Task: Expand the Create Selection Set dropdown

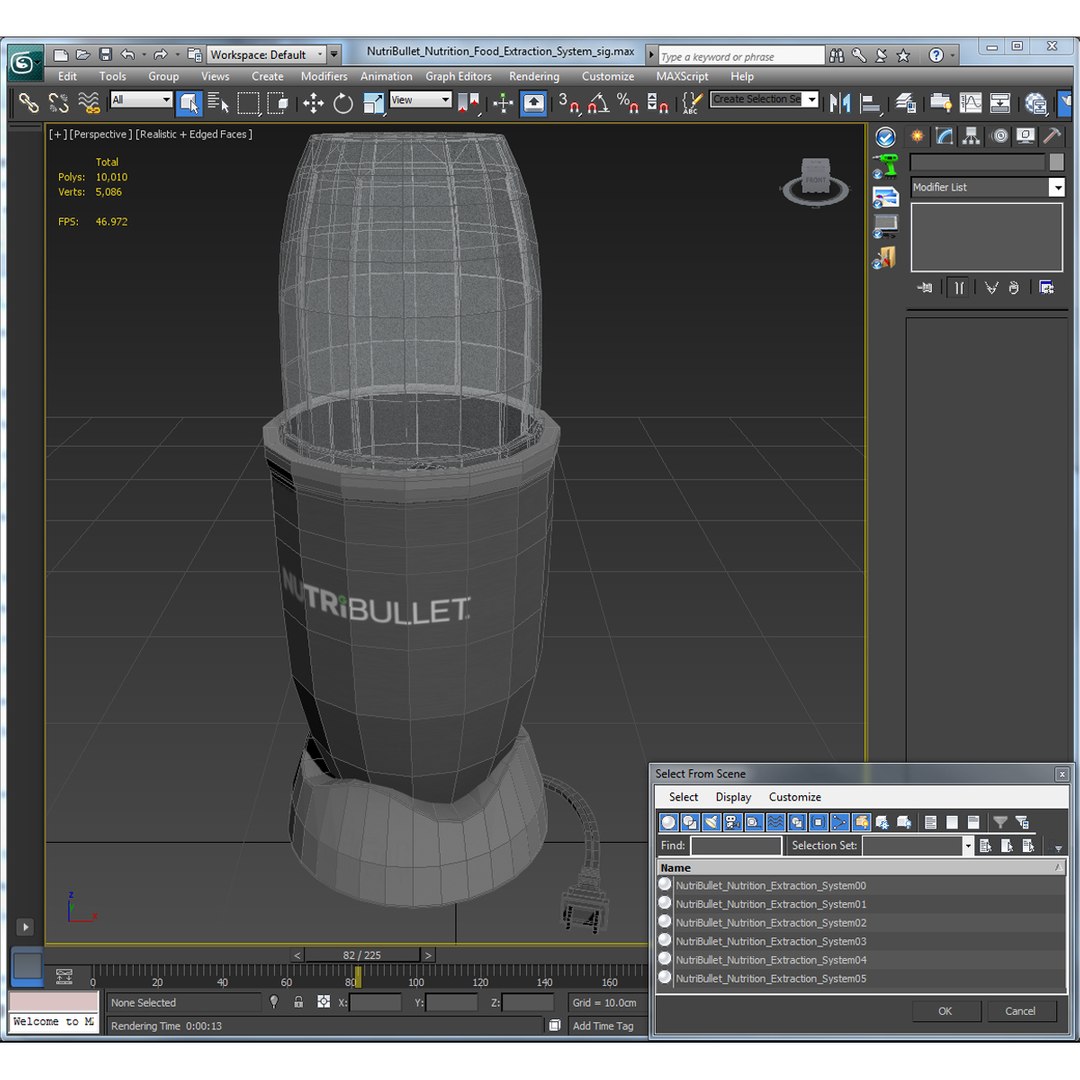Action: coord(812,99)
